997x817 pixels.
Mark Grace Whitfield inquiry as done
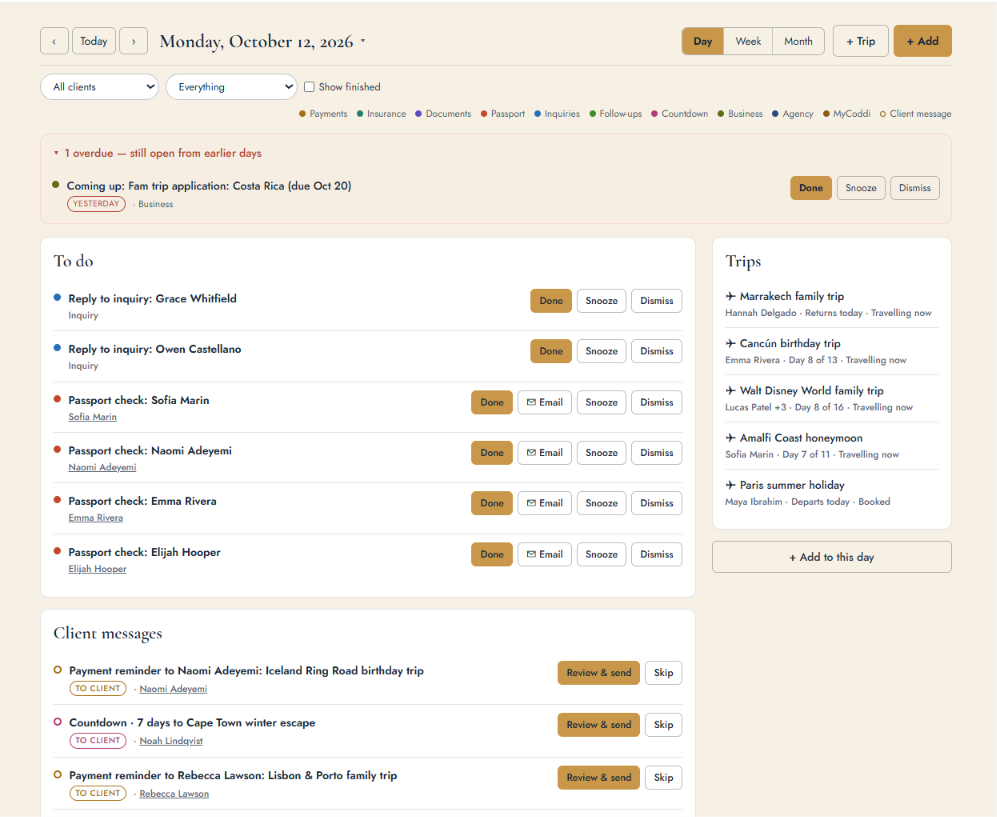point(551,301)
